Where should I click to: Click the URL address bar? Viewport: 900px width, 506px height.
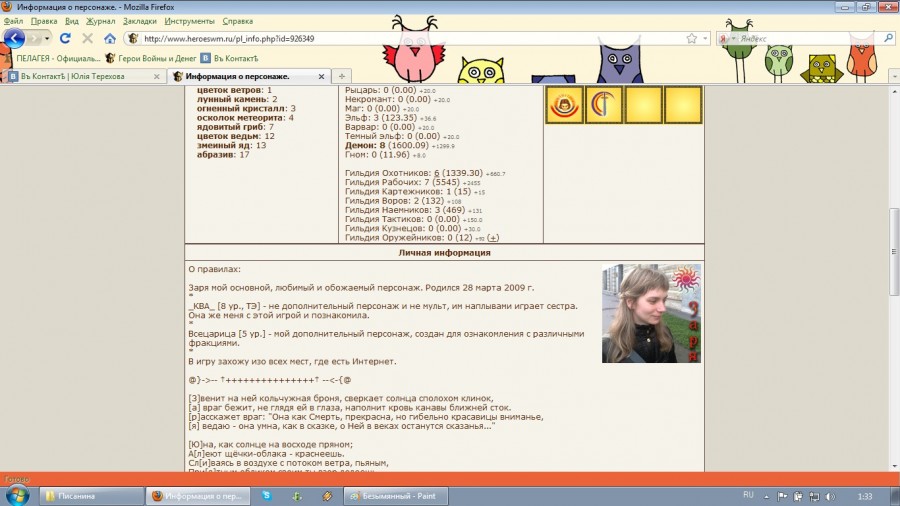pos(400,38)
